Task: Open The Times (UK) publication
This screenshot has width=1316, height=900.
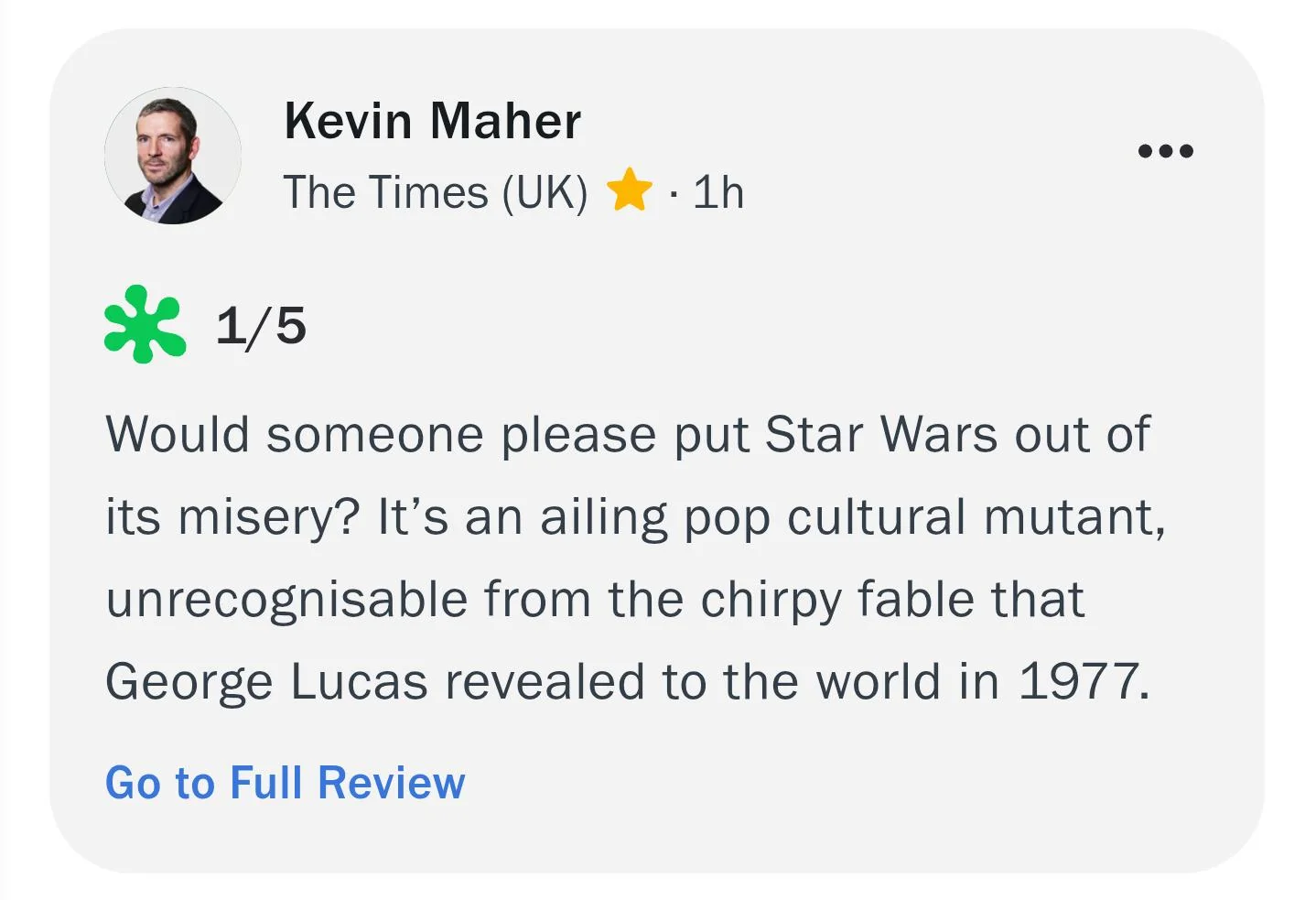Action: [436, 192]
